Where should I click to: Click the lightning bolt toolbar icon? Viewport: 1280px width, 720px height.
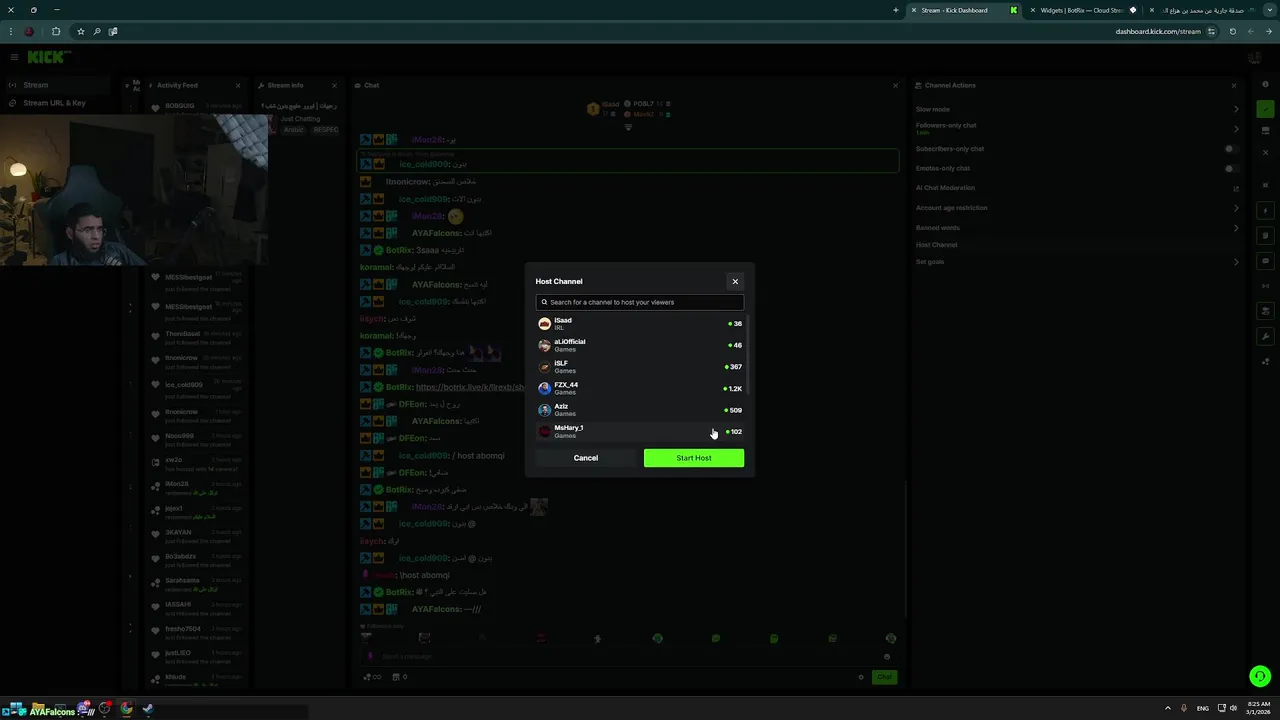click(x=1266, y=211)
